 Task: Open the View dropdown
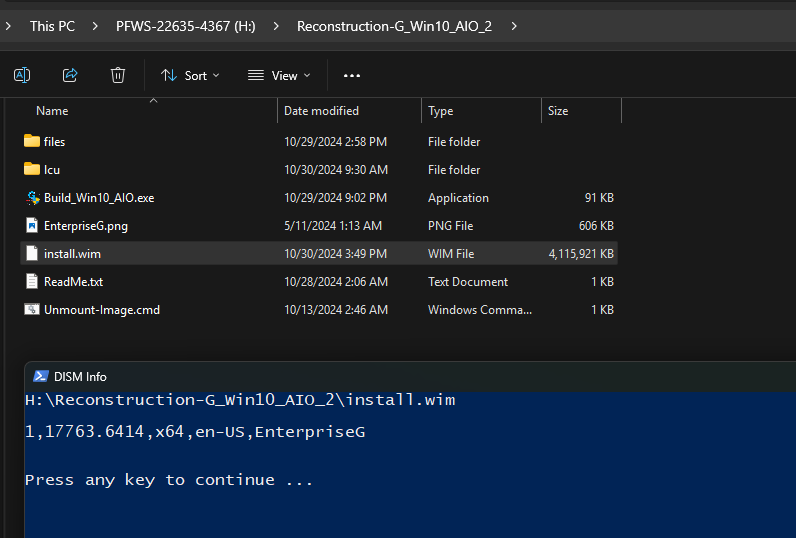pyautogui.click(x=279, y=76)
